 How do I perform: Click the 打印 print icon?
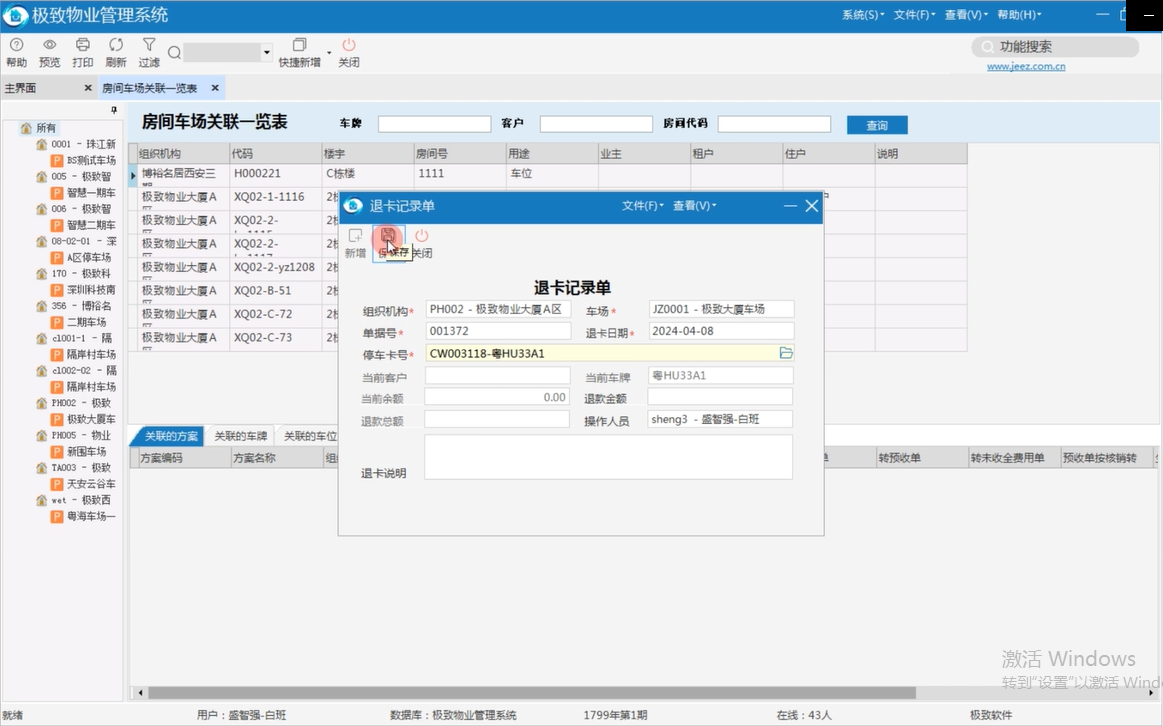click(x=83, y=45)
